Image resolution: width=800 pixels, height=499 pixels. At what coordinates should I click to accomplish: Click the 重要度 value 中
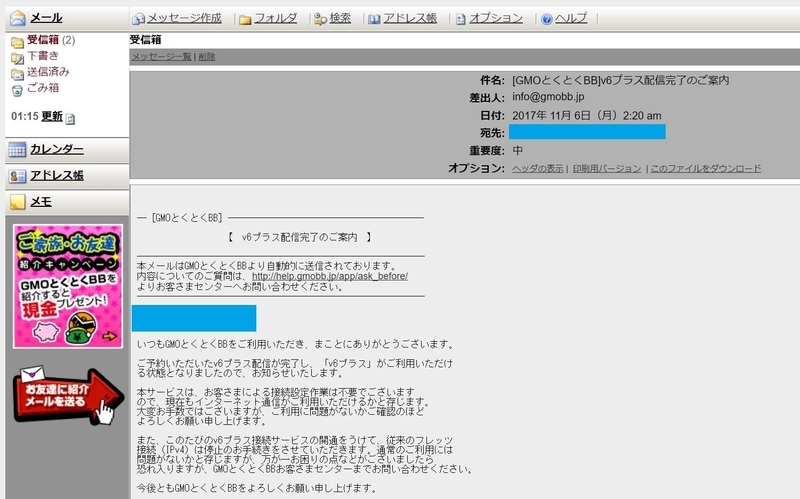[x=517, y=151]
